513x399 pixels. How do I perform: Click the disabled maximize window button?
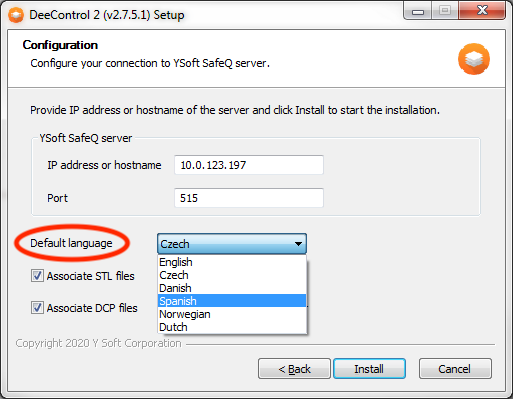pyautogui.click(x=445, y=11)
